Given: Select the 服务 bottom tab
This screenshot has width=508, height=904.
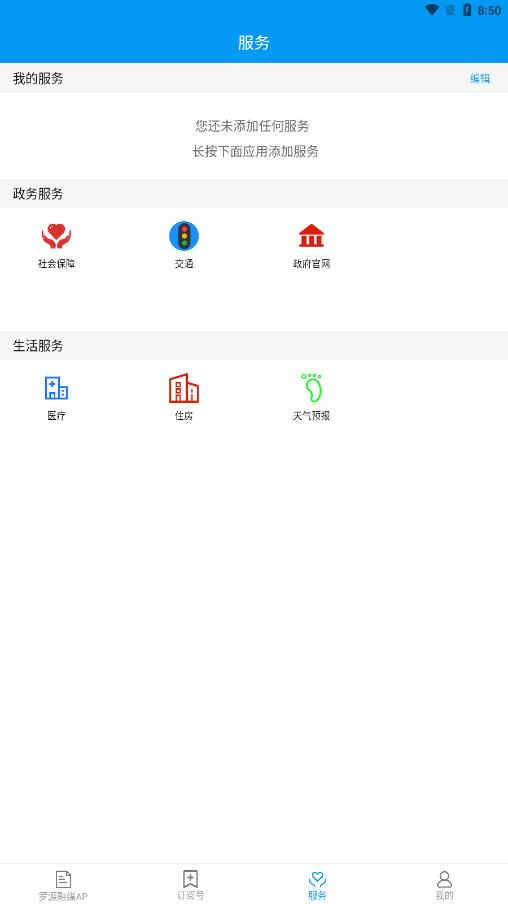Looking at the screenshot, I should [317, 885].
